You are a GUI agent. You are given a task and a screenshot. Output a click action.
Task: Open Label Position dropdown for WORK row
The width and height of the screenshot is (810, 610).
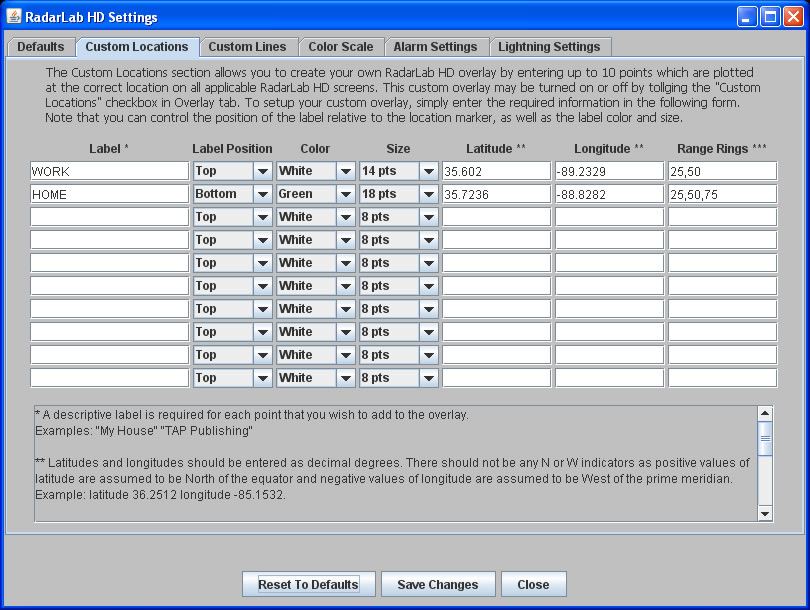(x=232, y=171)
